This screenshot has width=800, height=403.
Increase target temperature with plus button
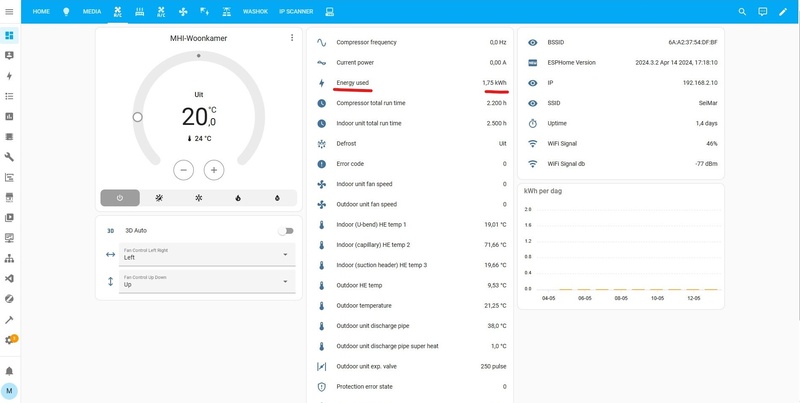214,170
